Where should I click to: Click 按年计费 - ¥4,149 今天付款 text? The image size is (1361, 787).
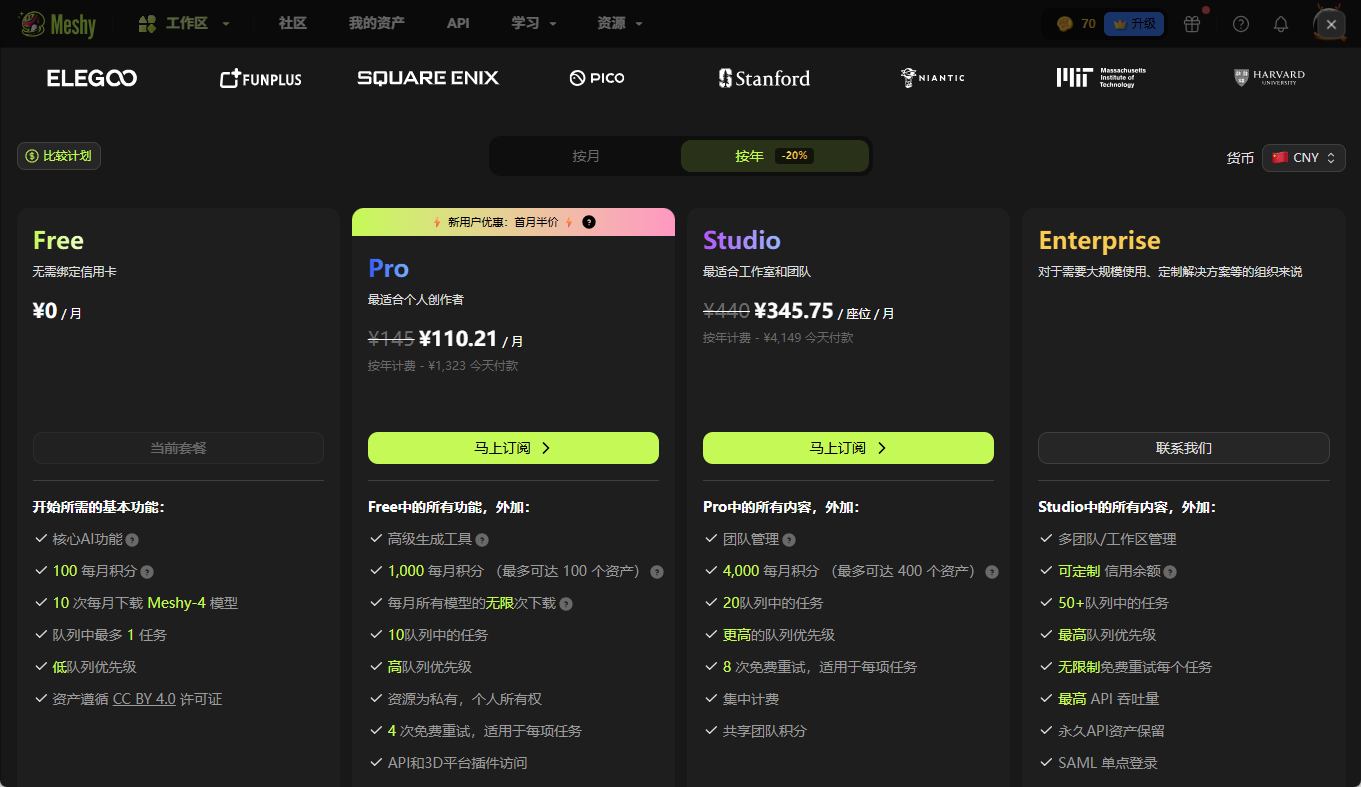778,338
